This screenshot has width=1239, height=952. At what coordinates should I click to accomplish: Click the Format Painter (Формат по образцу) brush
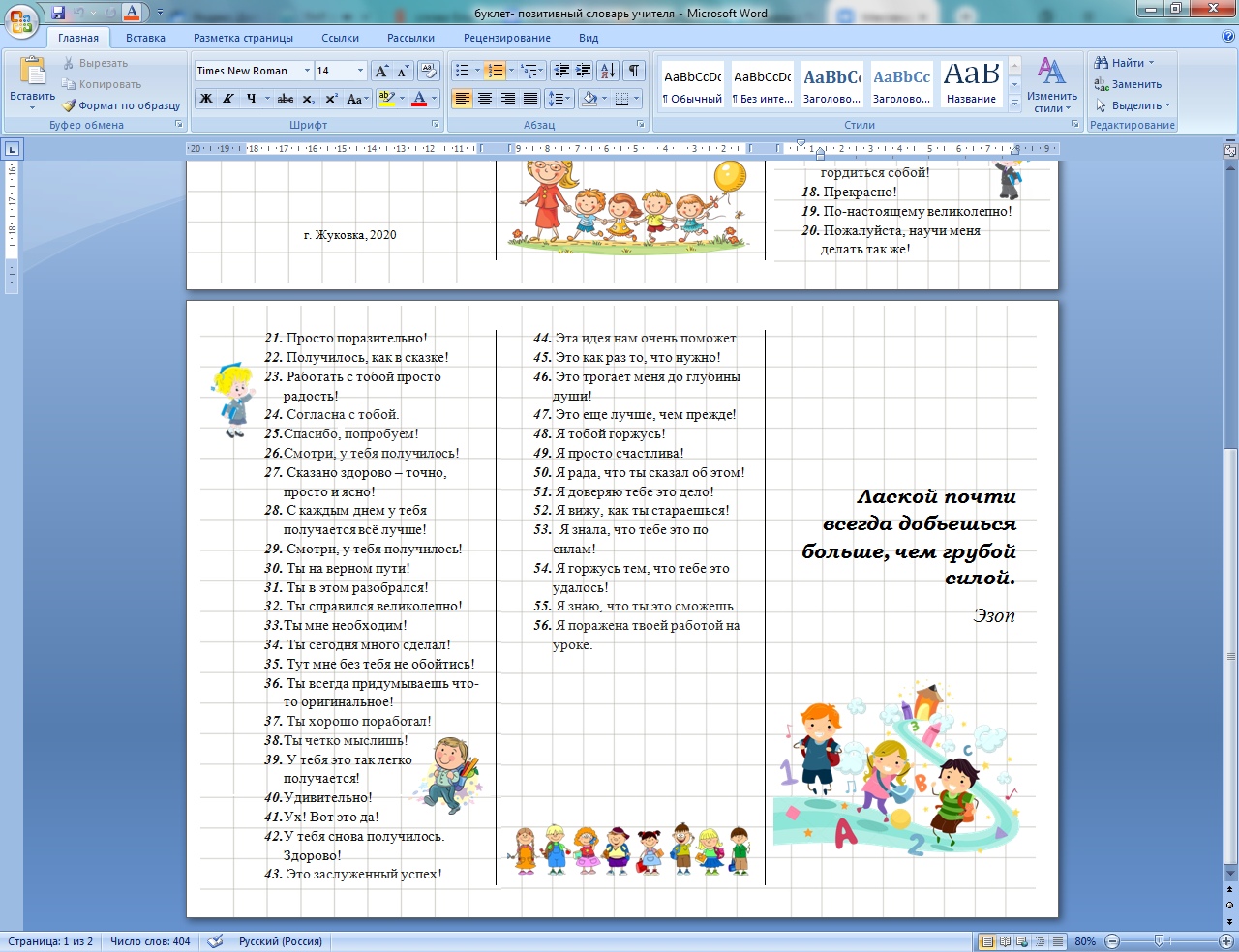(121, 105)
